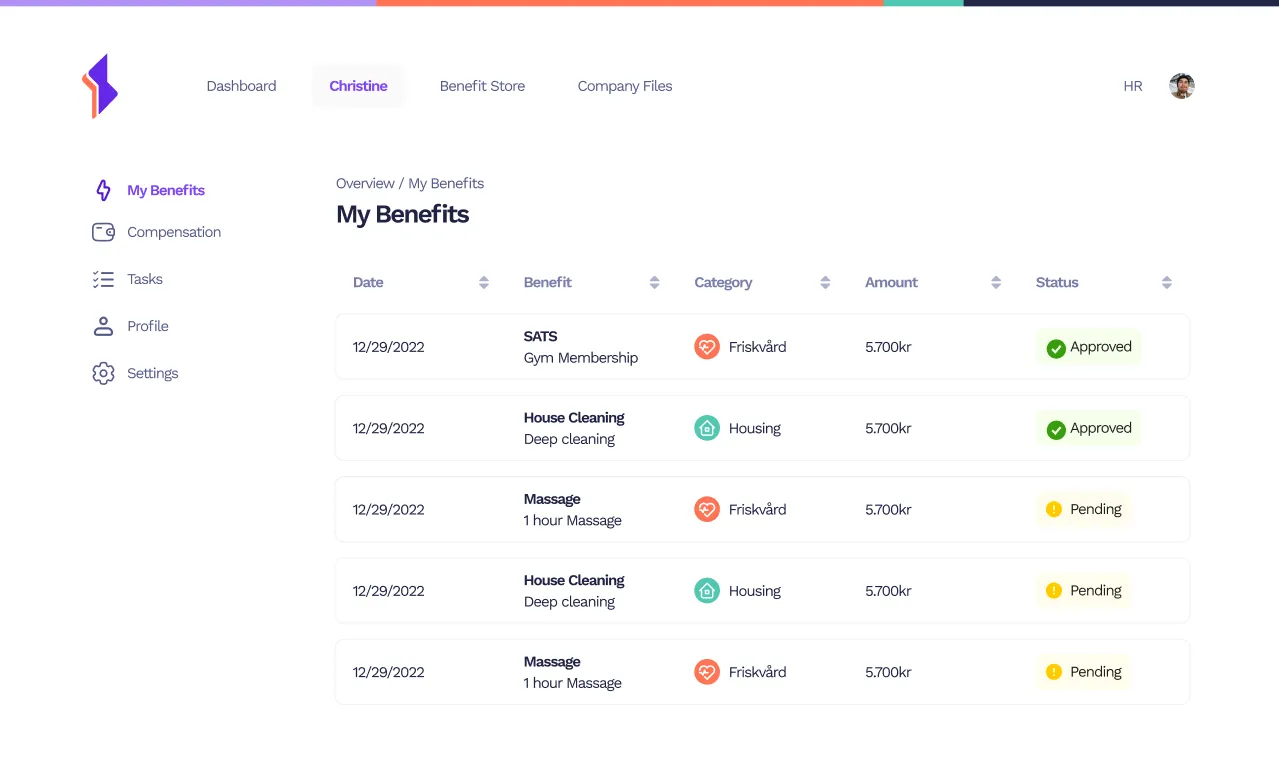Screen dimensions: 1279x778
Task: Click the Amount column header label
Action: coord(891,283)
